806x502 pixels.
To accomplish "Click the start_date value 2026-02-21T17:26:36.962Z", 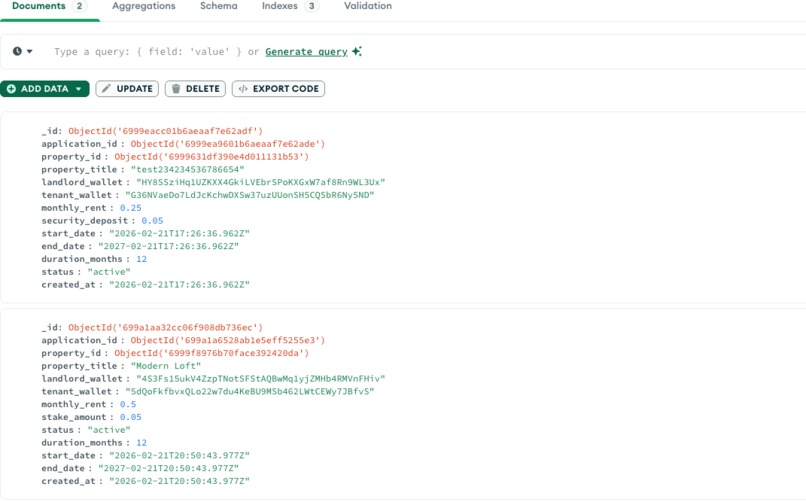I will pyautogui.click(x=179, y=234).
